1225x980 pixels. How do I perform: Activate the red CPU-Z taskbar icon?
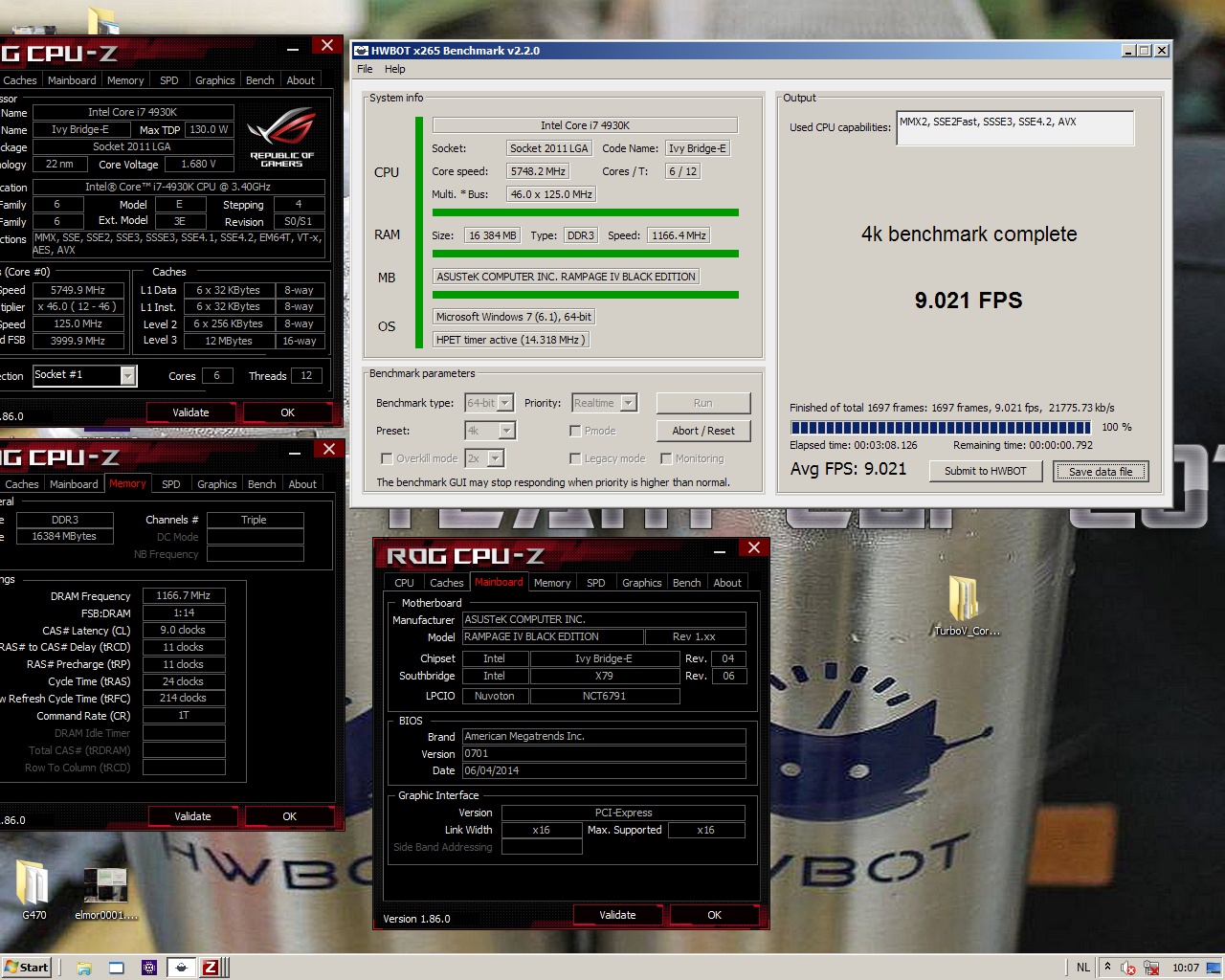point(211,968)
